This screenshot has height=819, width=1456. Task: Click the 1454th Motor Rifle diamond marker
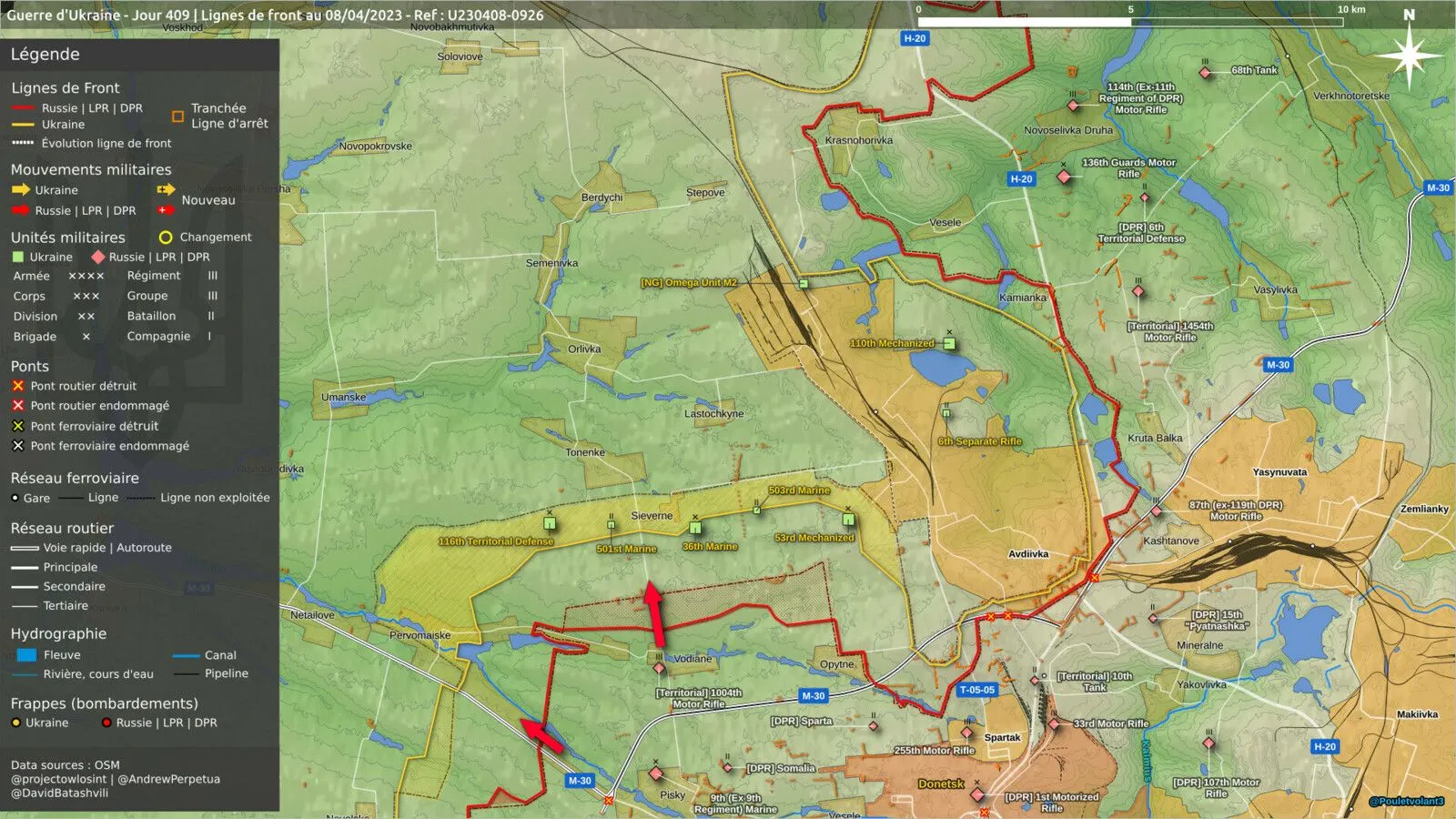coord(1138,291)
